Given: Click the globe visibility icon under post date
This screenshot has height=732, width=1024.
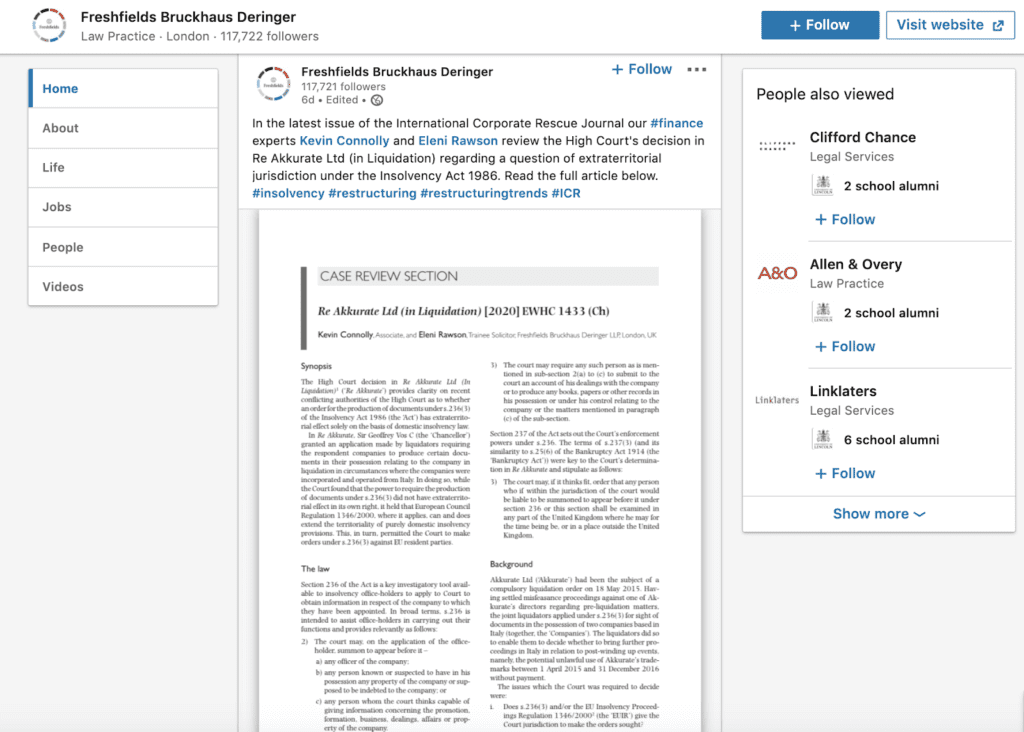Looking at the screenshot, I should [x=377, y=100].
